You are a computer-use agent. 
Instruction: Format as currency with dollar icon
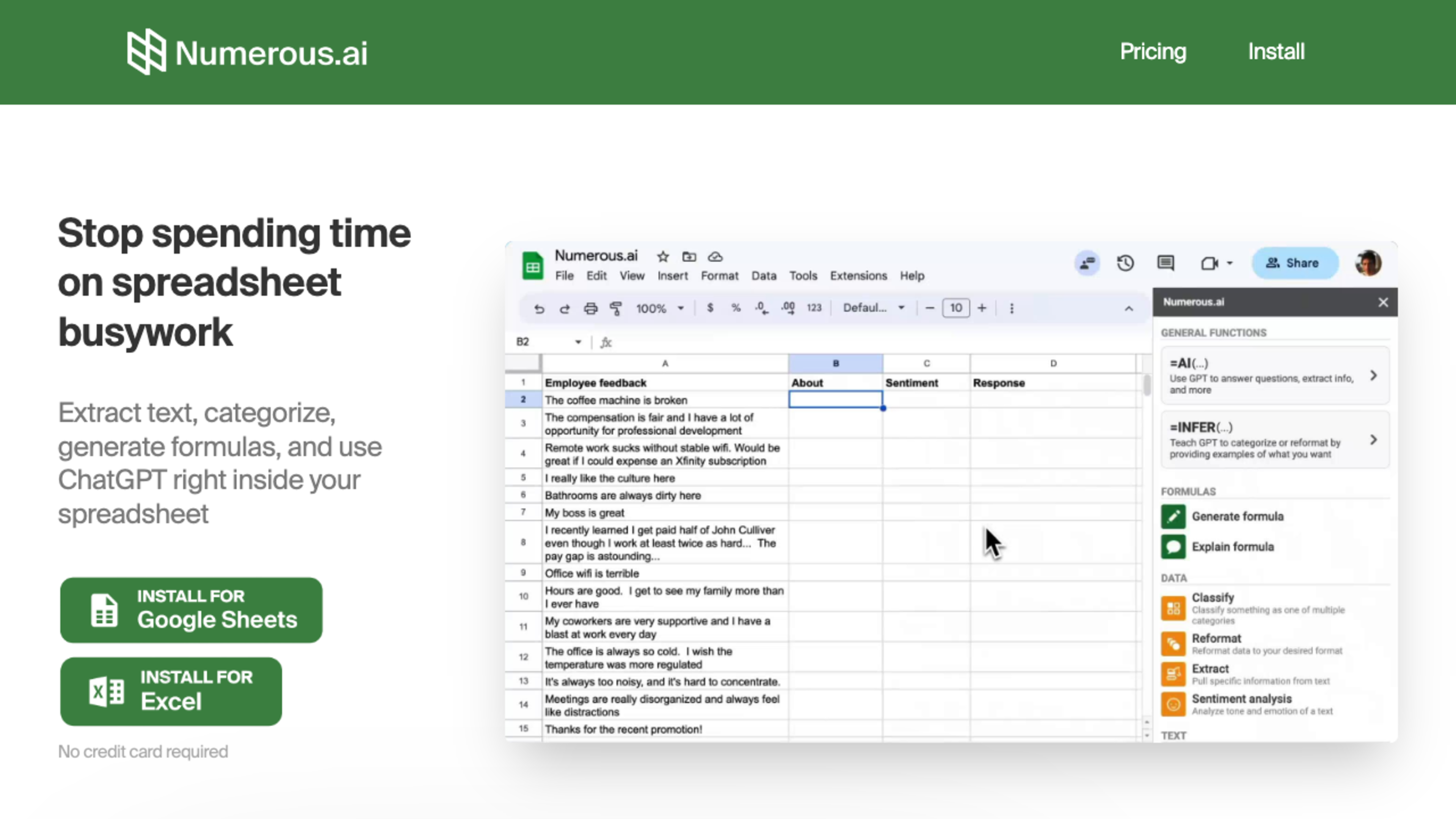(710, 308)
